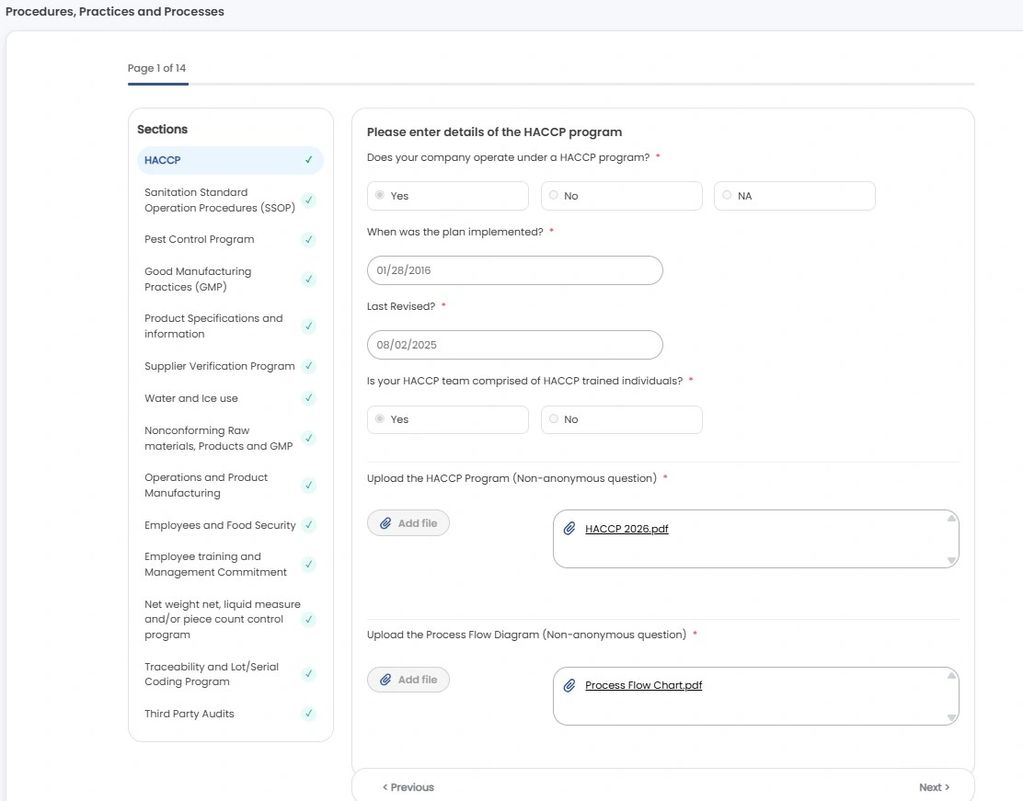
Task: Click the plan implementation date field
Action: pos(513,270)
